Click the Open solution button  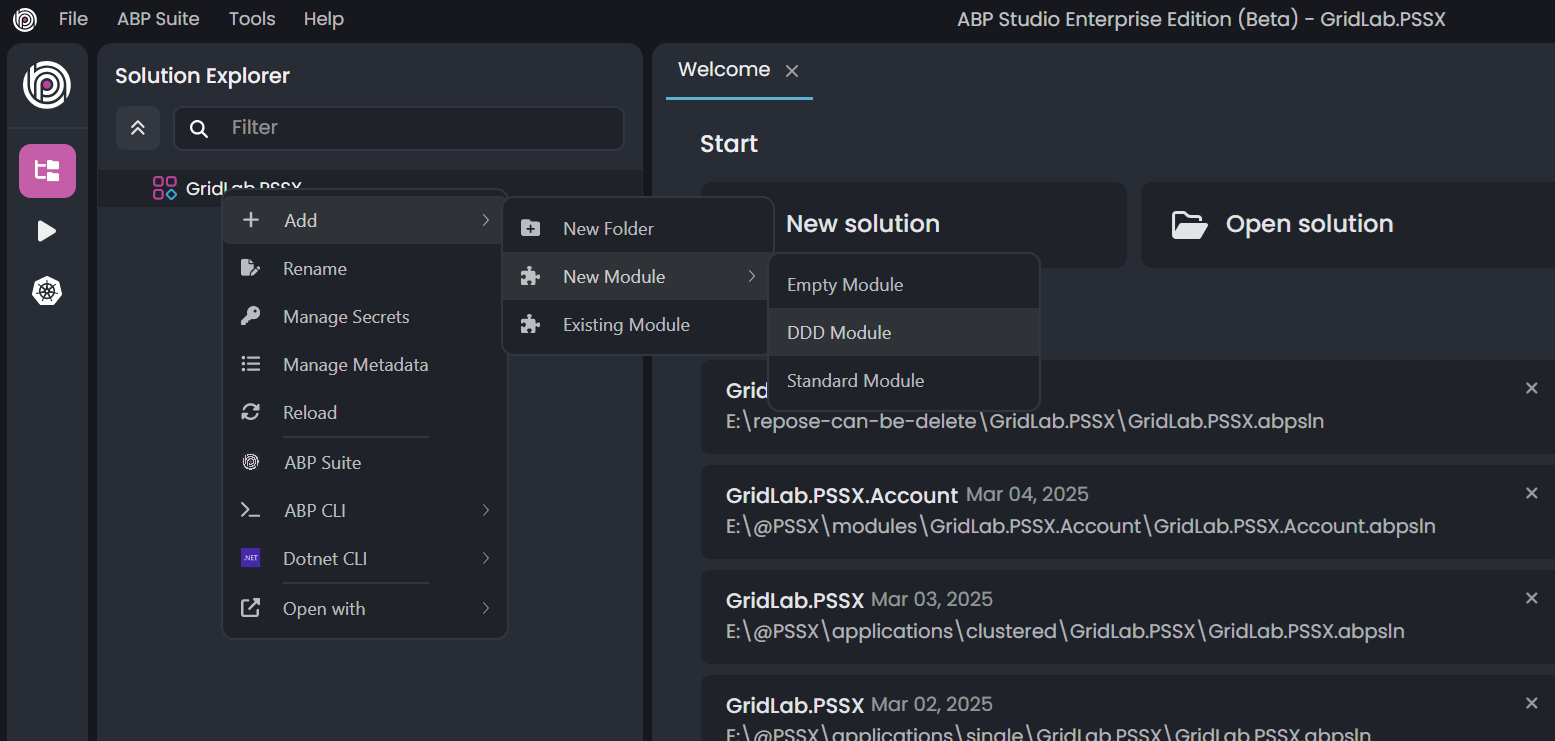1348,224
